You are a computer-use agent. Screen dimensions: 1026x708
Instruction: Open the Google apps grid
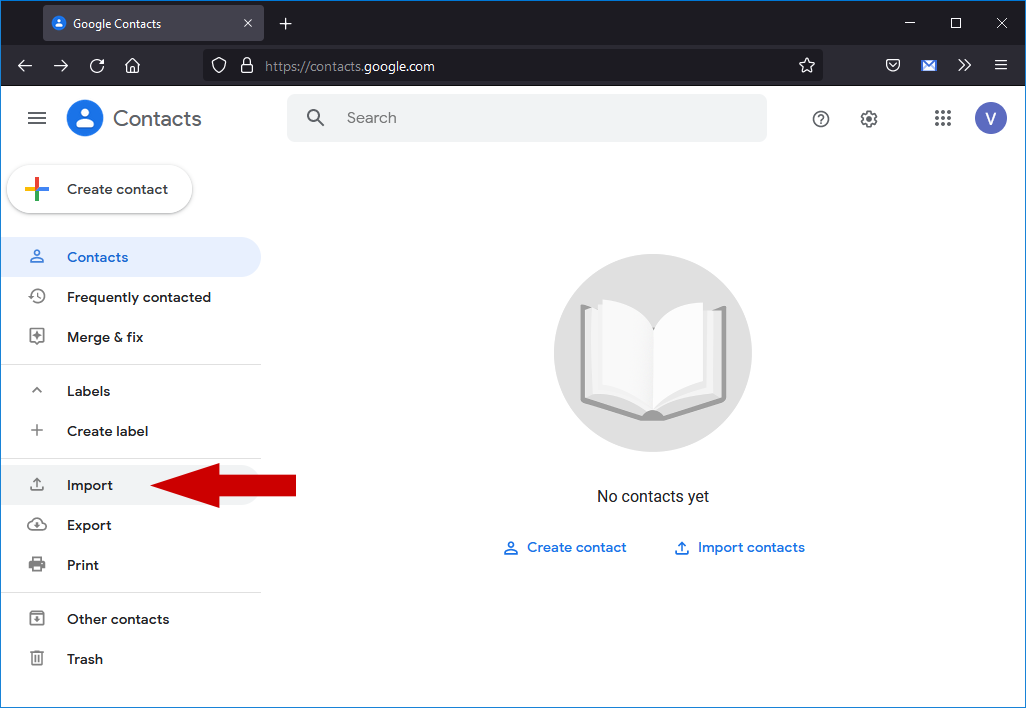(942, 118)
